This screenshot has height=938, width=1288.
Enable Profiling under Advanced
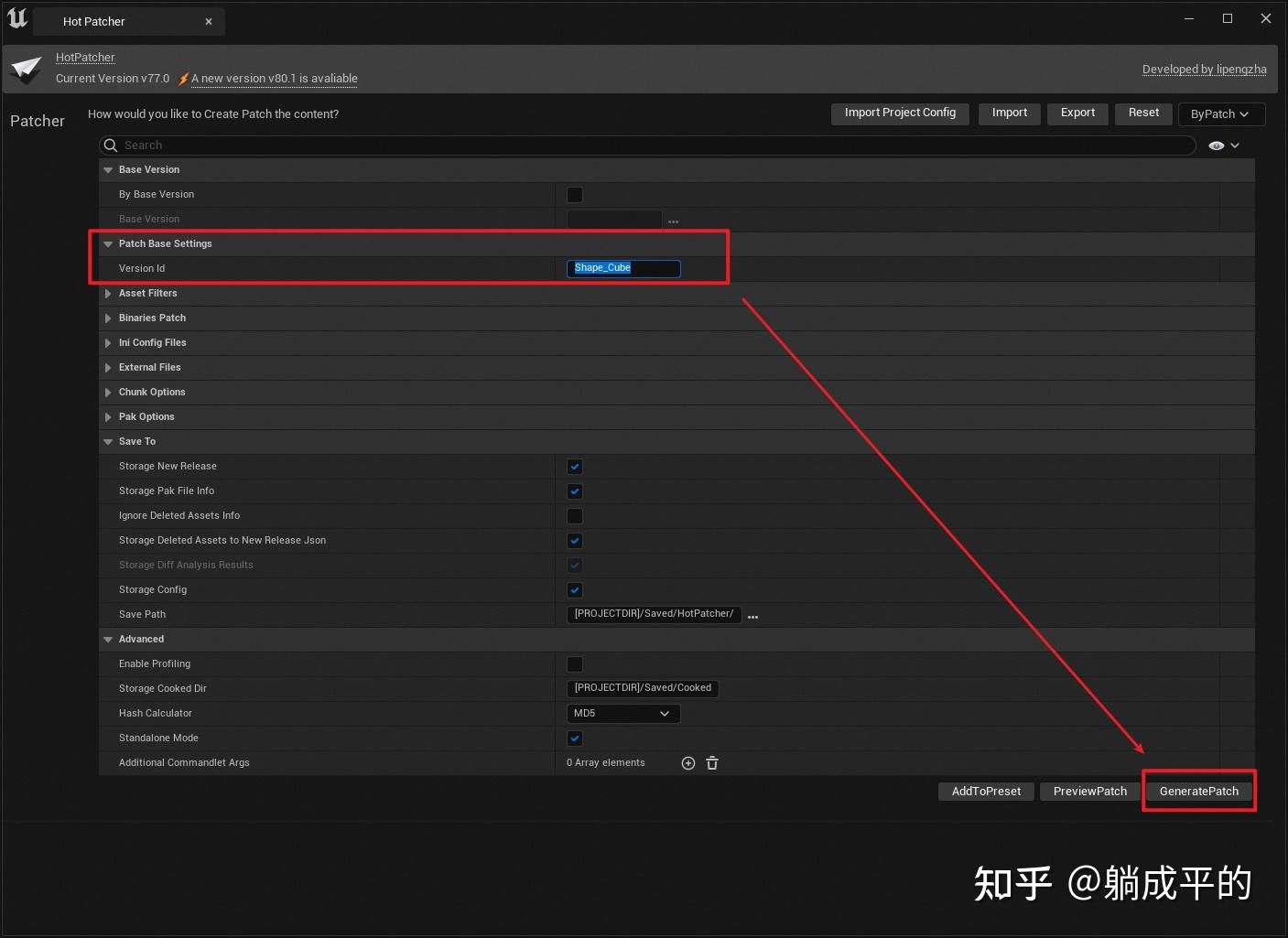tap(574, 664)
